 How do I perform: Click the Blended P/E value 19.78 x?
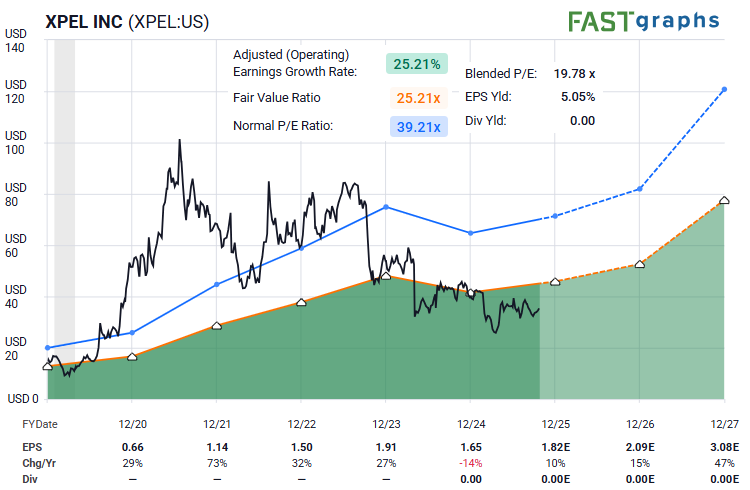pyautogui.click(x=574, y=73)
